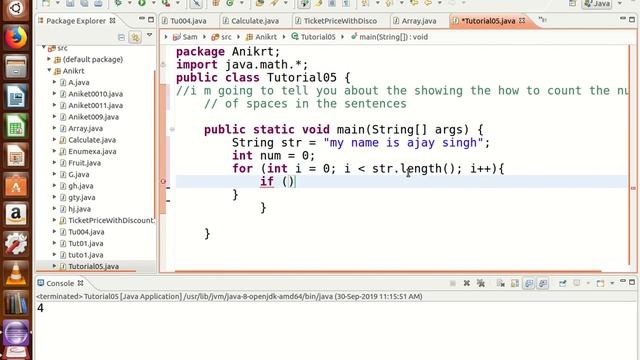Toggle show console when standard output changes
This screenshot has width=640, height=360.
point(529,283)
